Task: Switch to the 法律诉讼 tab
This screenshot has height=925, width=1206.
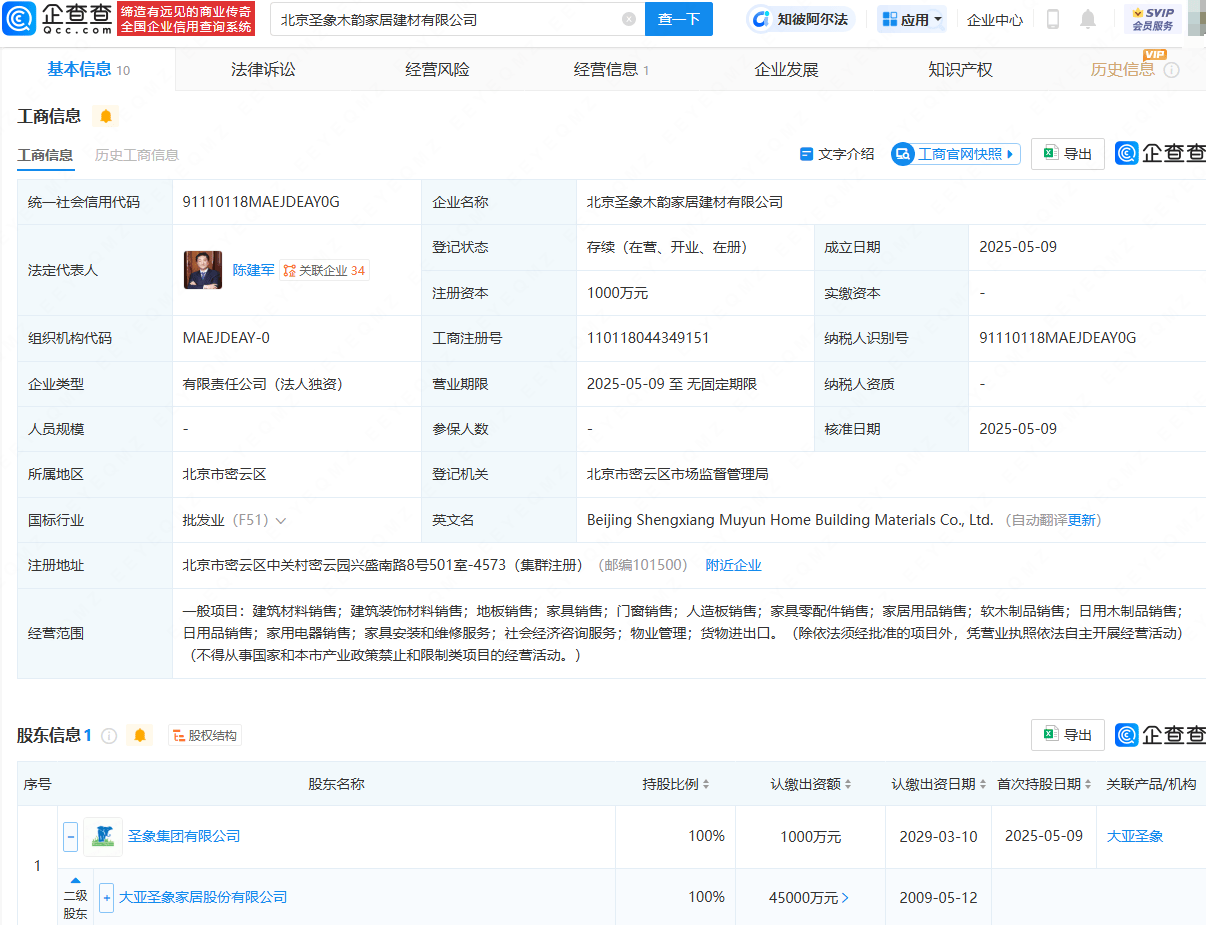Action: click(263, 69)
